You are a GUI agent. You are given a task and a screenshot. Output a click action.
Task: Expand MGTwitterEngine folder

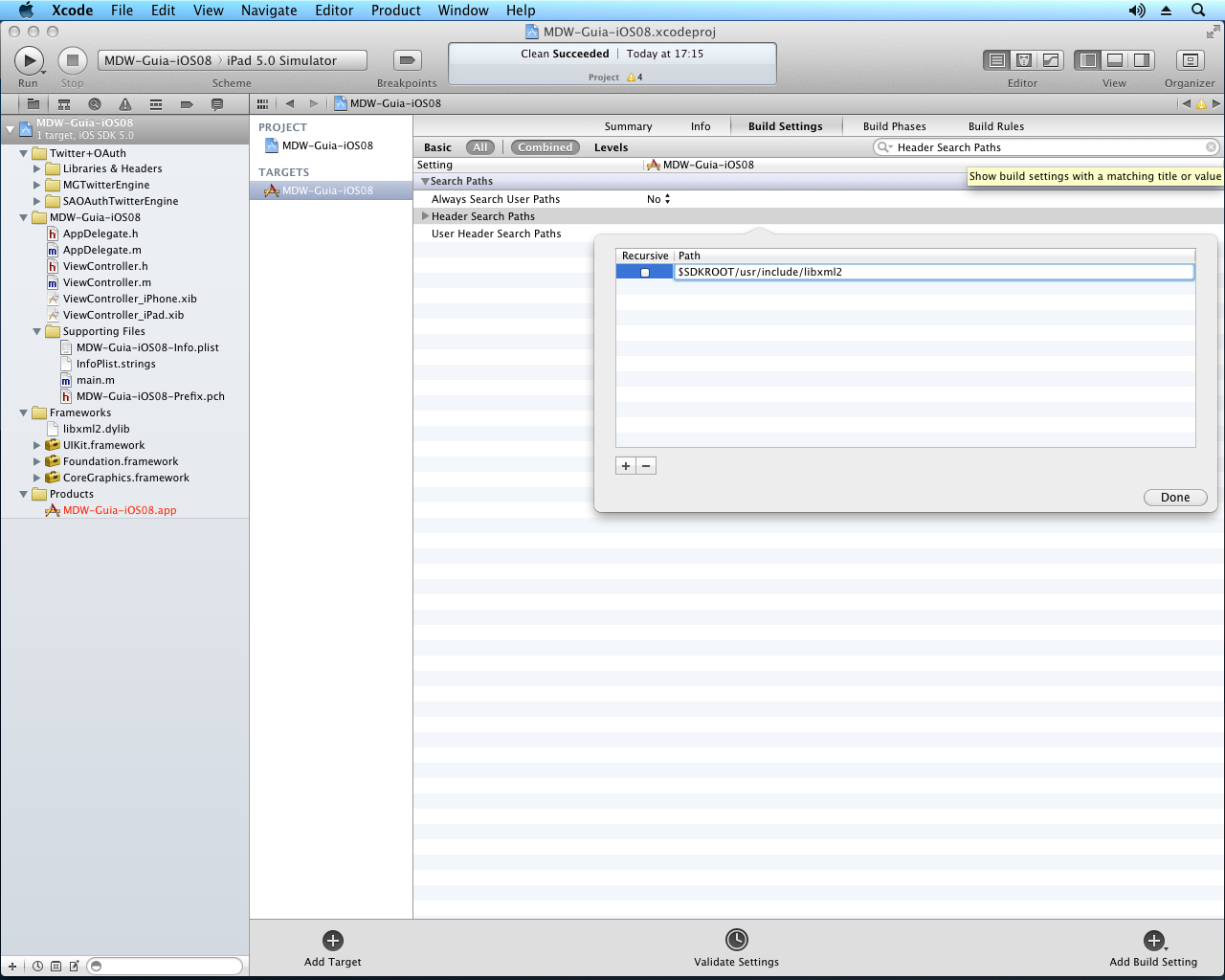coord(37,186)
